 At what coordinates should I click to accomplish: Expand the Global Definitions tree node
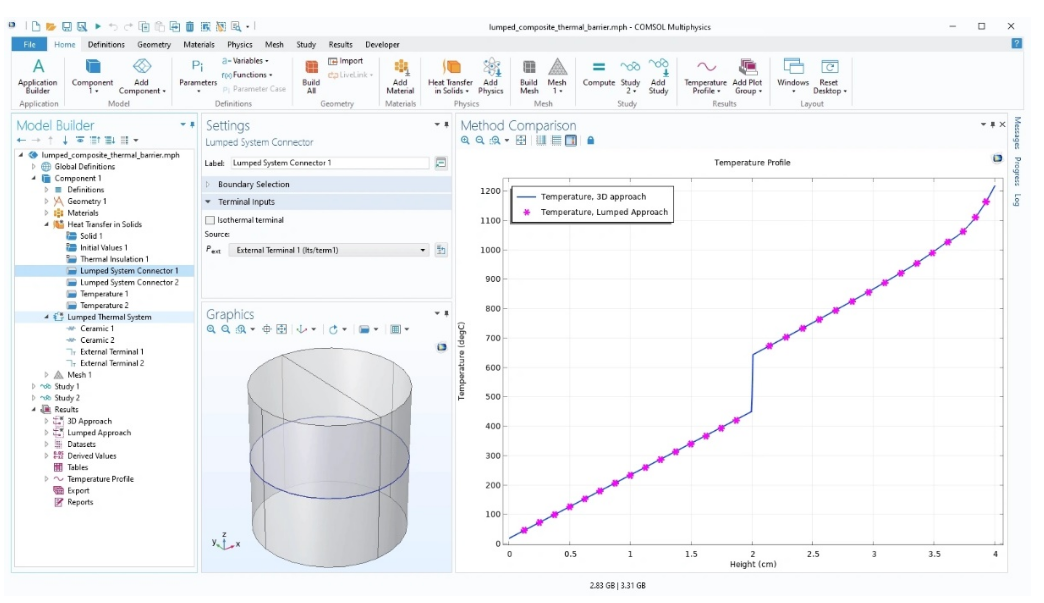(x=34, y=166)
